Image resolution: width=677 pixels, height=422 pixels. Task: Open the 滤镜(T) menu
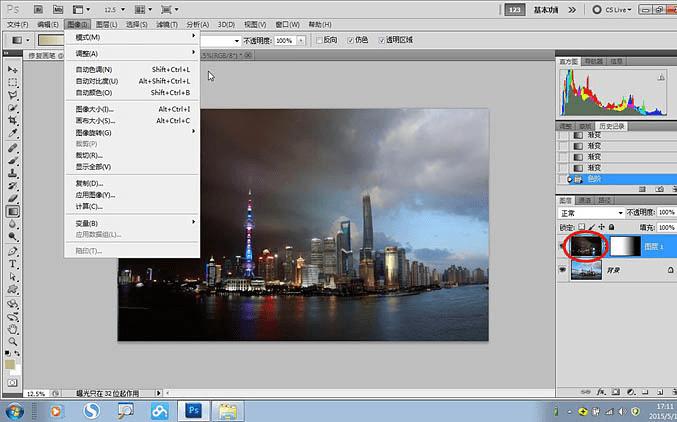click(x=167, y=25)
